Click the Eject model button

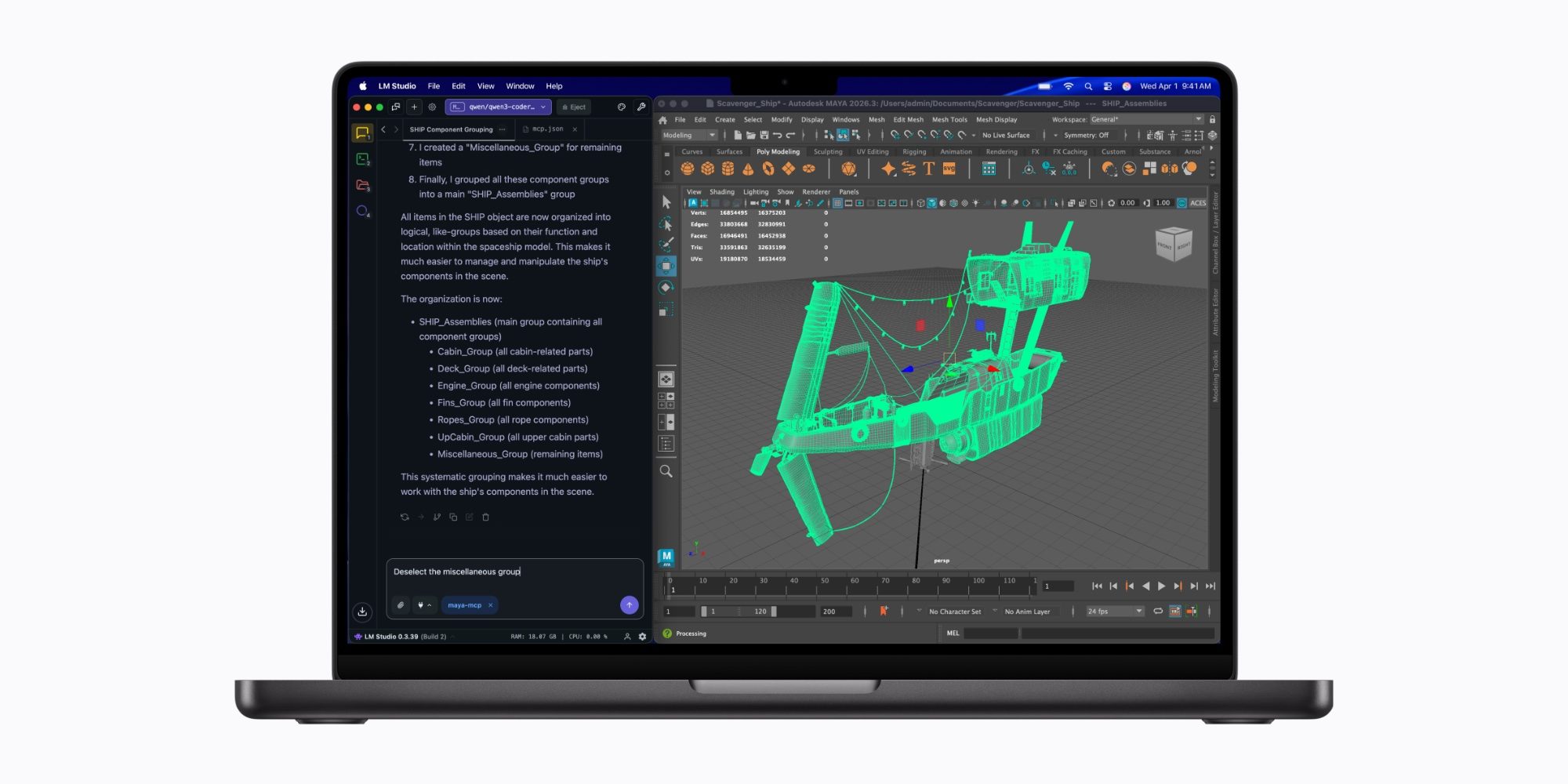[x=574, y=107]
